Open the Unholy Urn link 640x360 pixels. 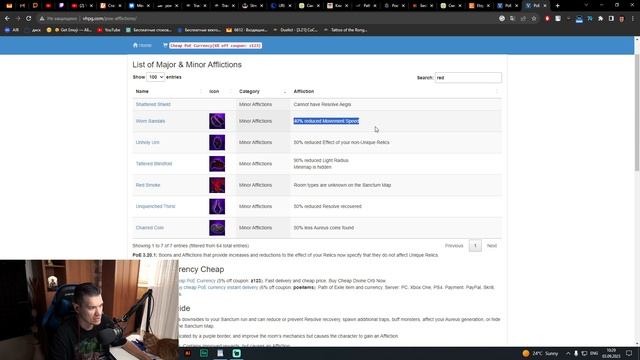(147, 142)
